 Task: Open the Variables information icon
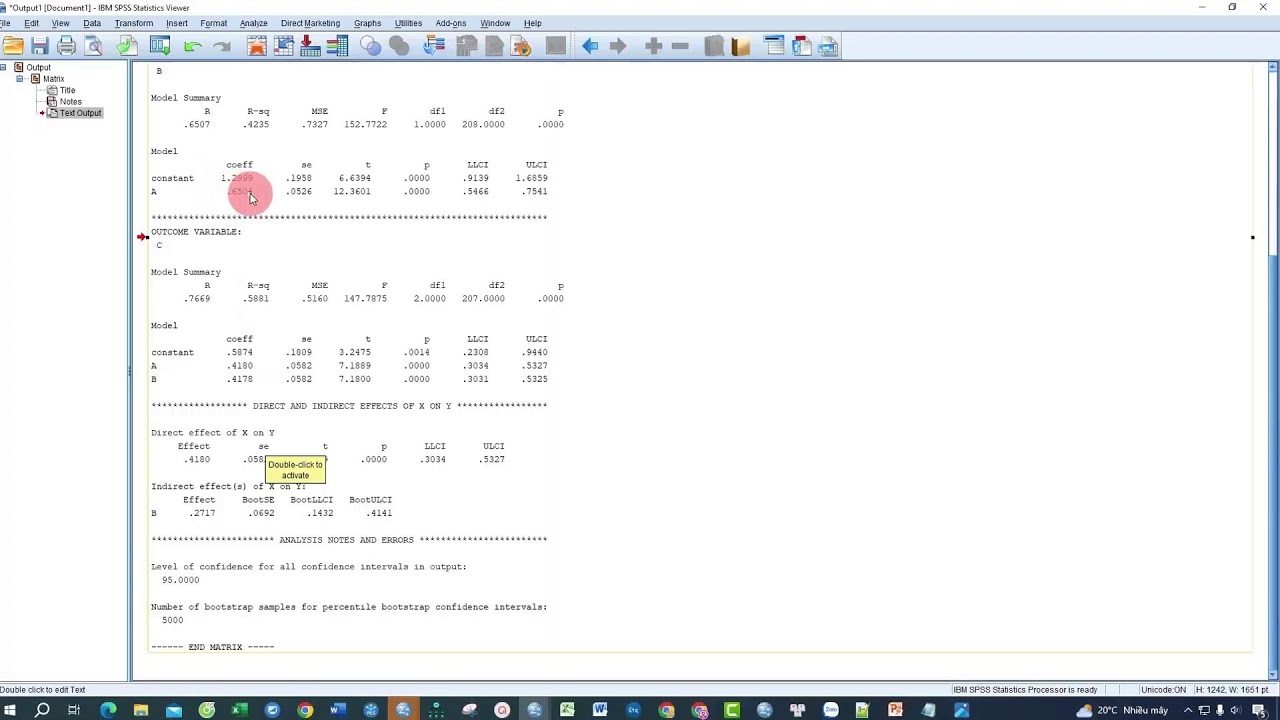click(337, 46)
